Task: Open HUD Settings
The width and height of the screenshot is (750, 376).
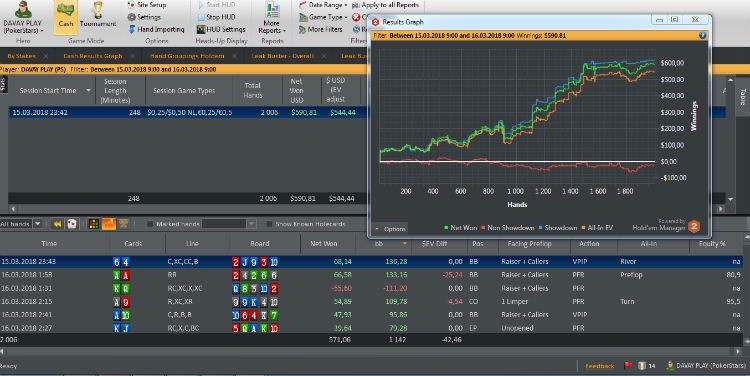Action: (221, 29)
